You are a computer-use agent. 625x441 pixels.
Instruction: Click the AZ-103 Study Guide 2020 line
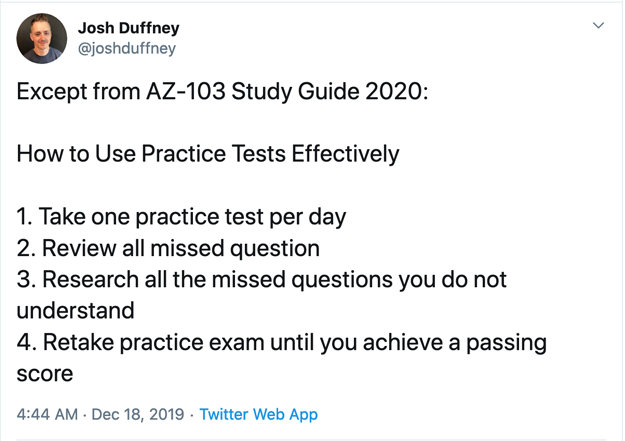(x=222, y=91)
